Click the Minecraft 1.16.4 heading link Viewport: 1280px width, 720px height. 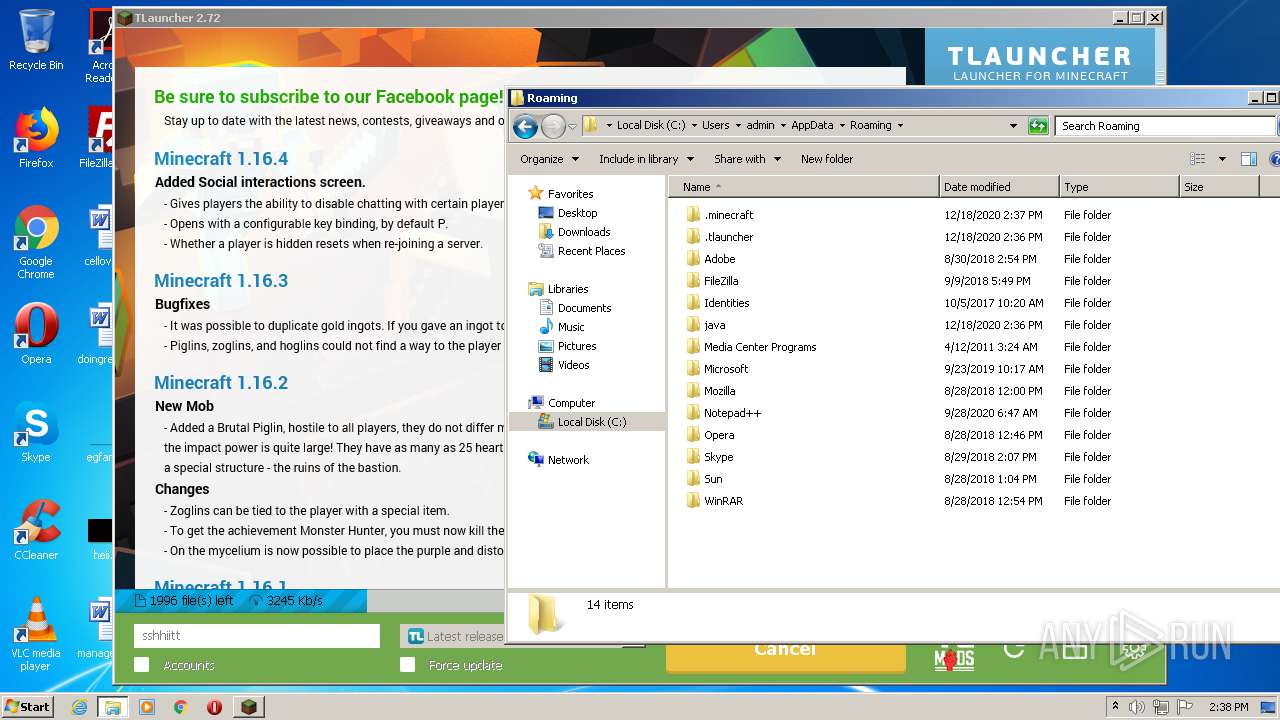221,159
